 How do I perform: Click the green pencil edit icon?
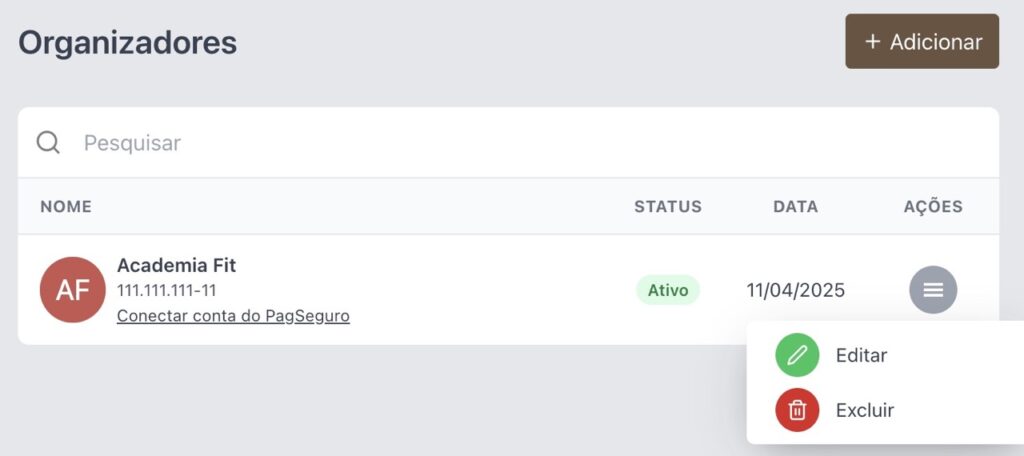[797, 355]
